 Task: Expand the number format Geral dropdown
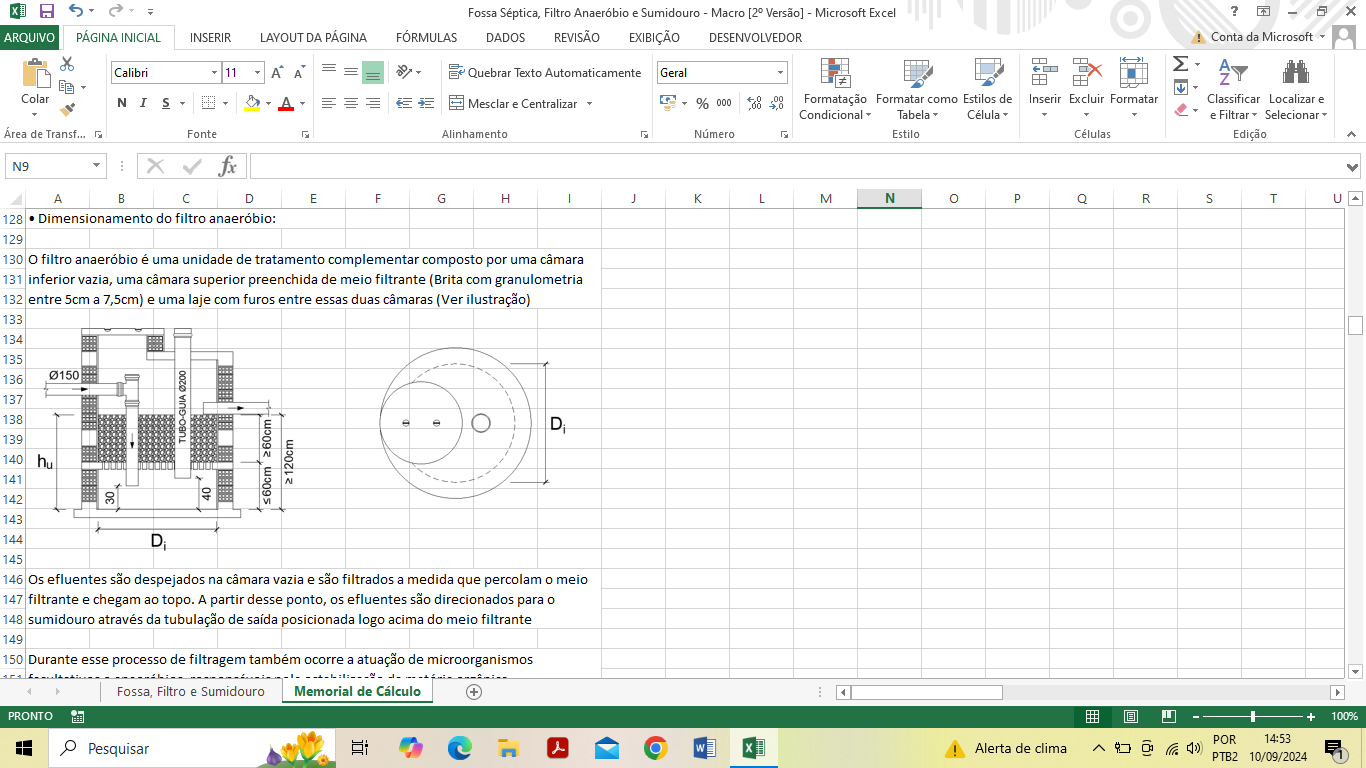tap(780, 73)
